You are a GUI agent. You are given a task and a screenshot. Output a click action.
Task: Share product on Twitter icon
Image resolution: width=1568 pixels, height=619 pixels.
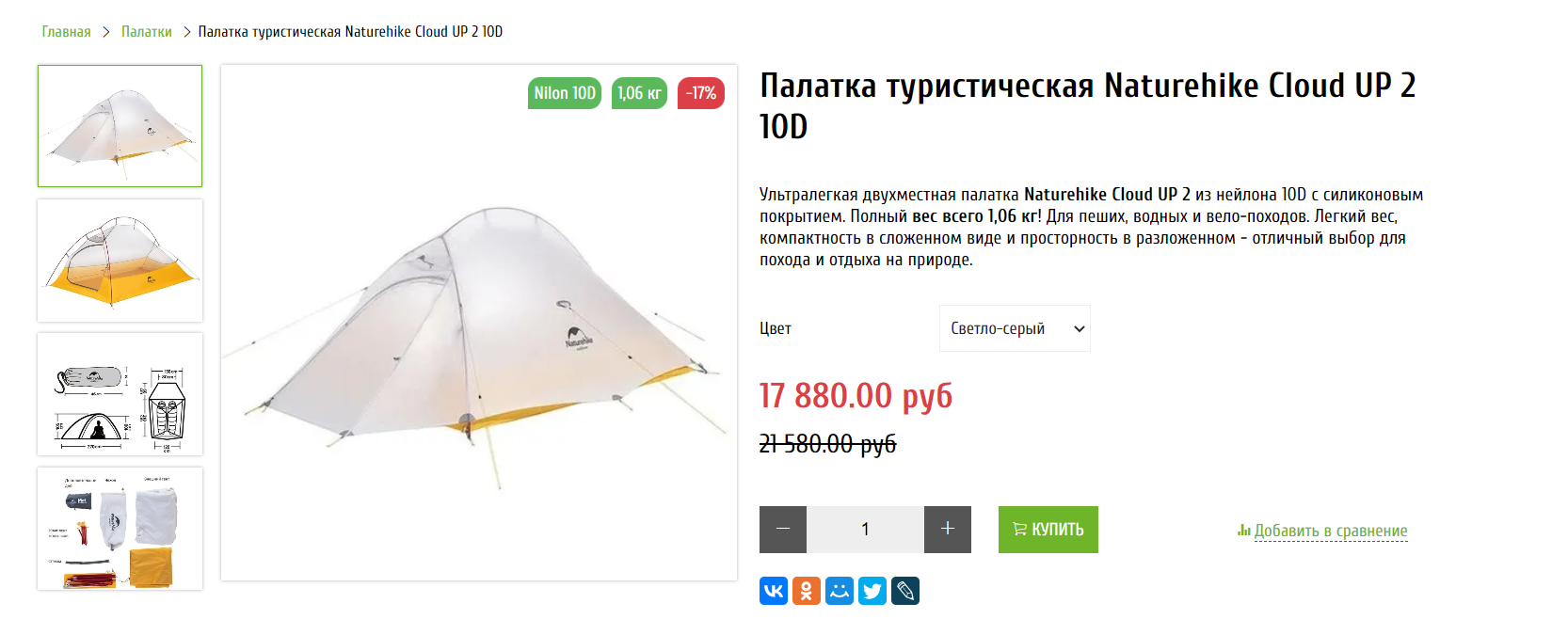(x=872, y=591)
